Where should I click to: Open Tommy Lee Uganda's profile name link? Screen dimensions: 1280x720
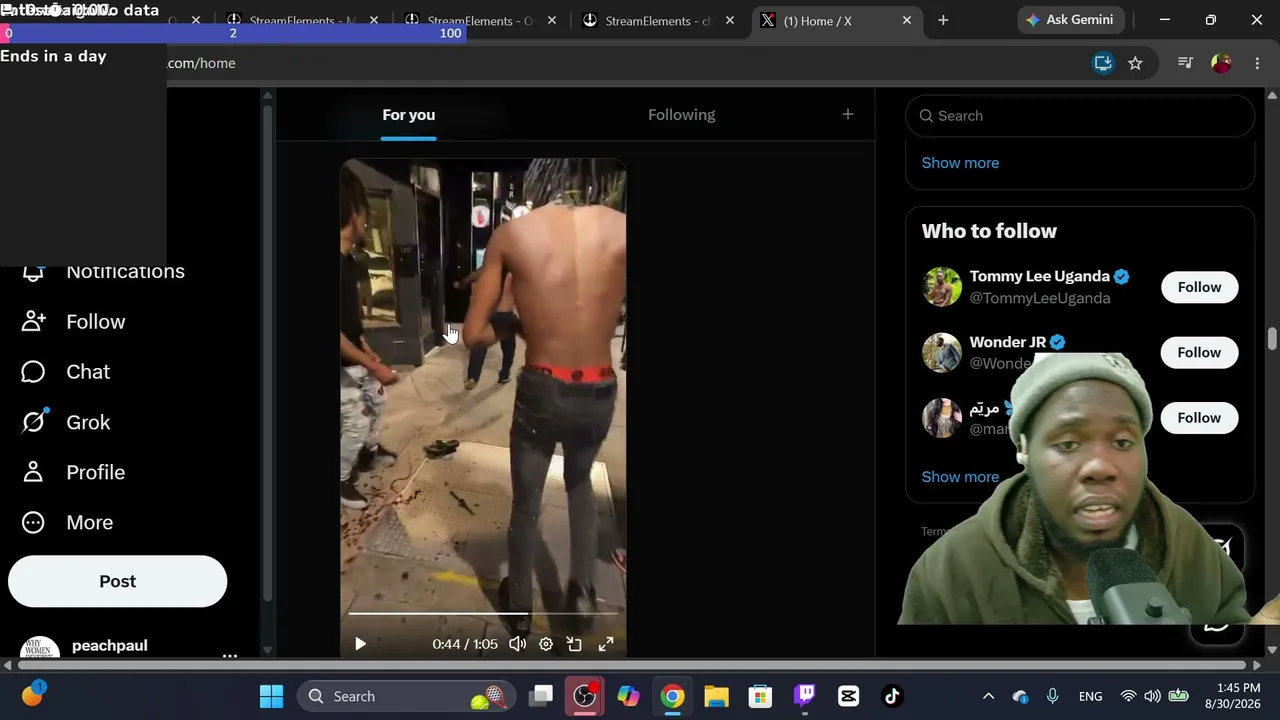pos(1039,276)
